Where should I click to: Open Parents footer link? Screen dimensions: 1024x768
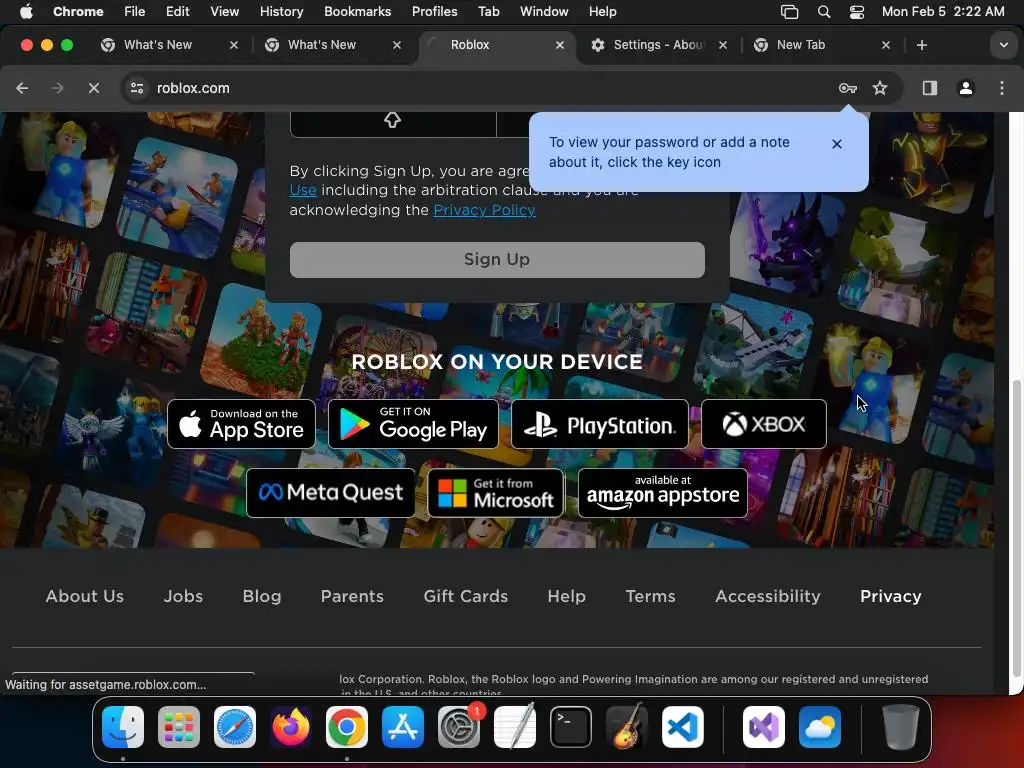[x=352, y=596]
